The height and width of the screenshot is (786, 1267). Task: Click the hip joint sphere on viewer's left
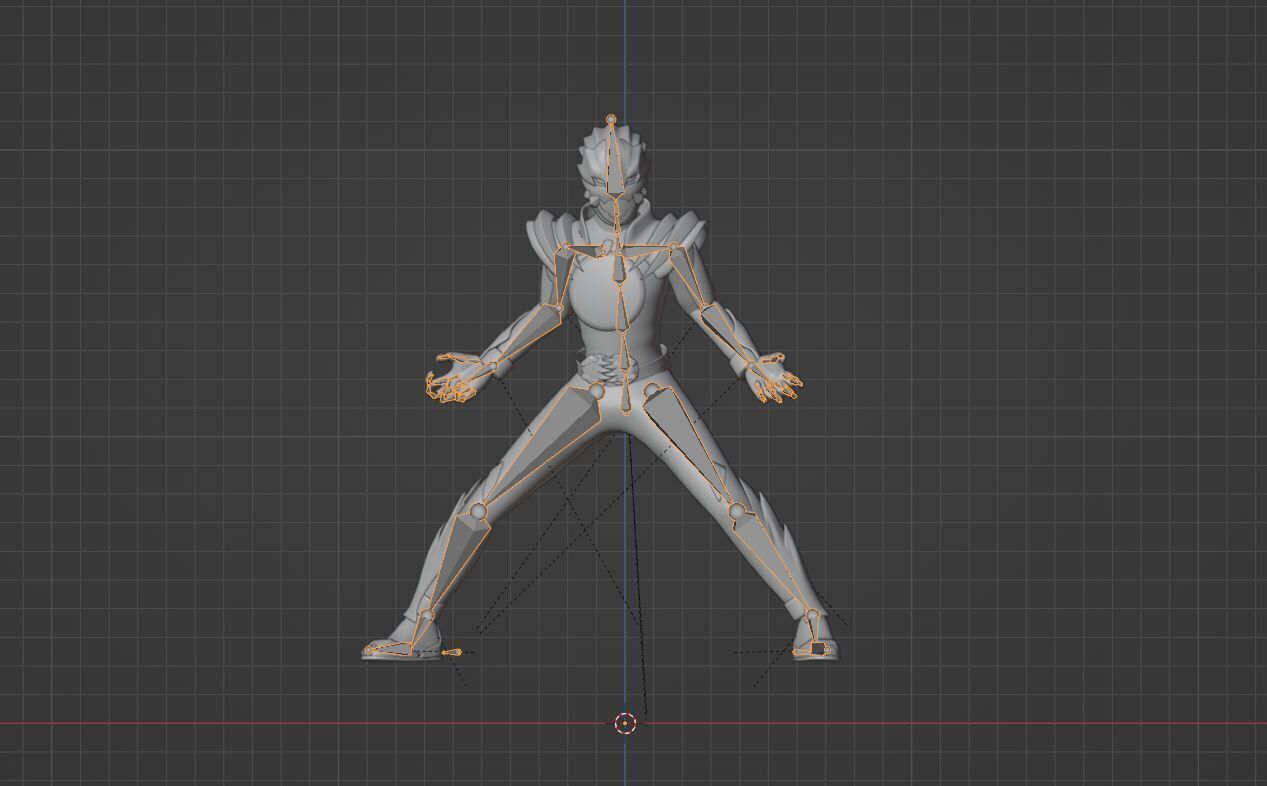(597, 391)
